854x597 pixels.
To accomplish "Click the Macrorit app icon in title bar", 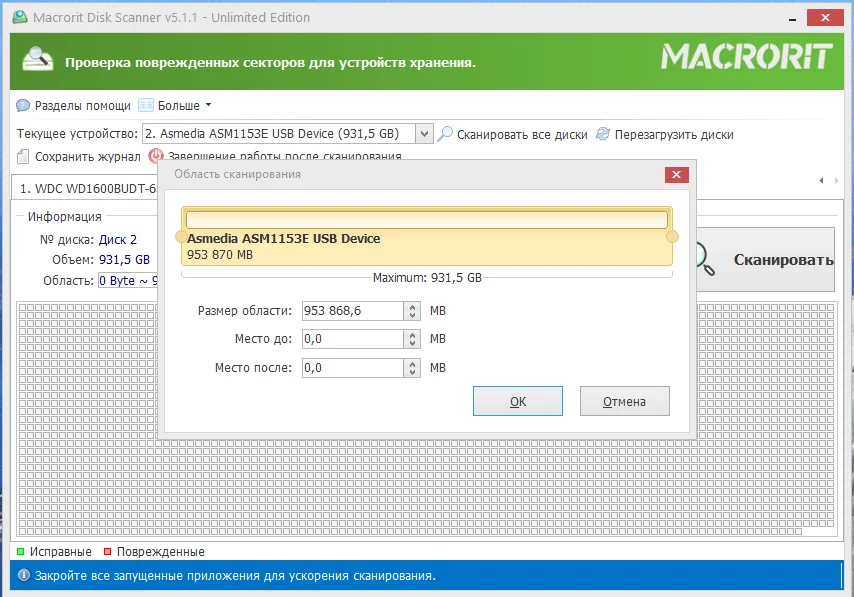I will coord(20,17).
